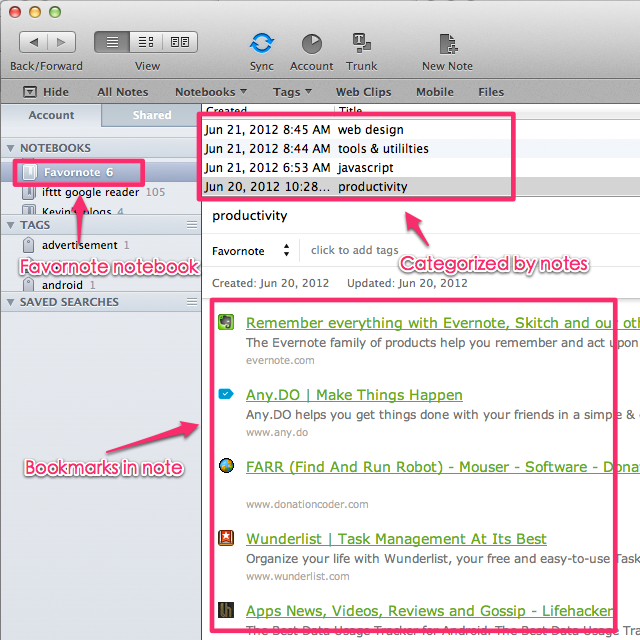Open the Evernote Skitch link

point(443,323)
